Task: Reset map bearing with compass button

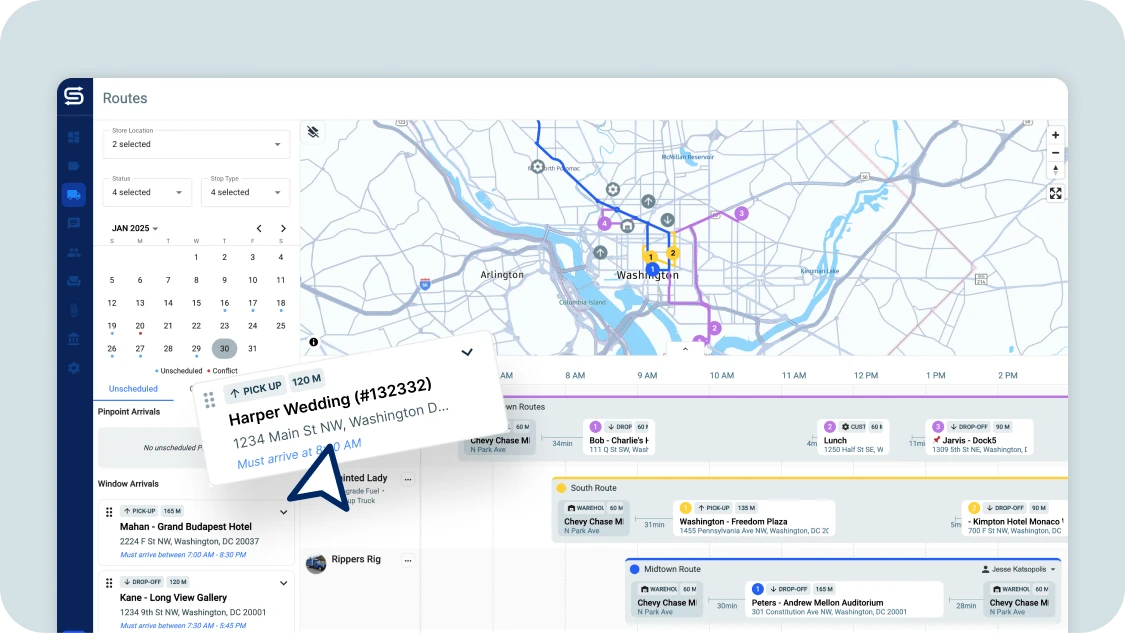Action: [1055, 170]
